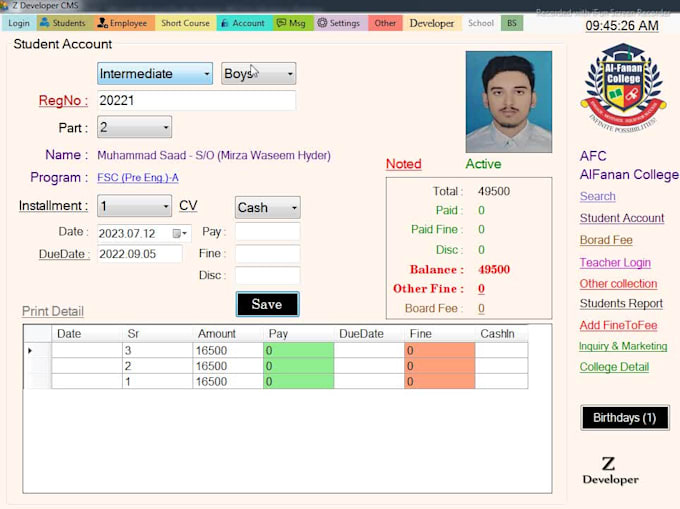This screenshot has width=680, height=509.
Task: Click the Active status text
Action: (483, 164)
